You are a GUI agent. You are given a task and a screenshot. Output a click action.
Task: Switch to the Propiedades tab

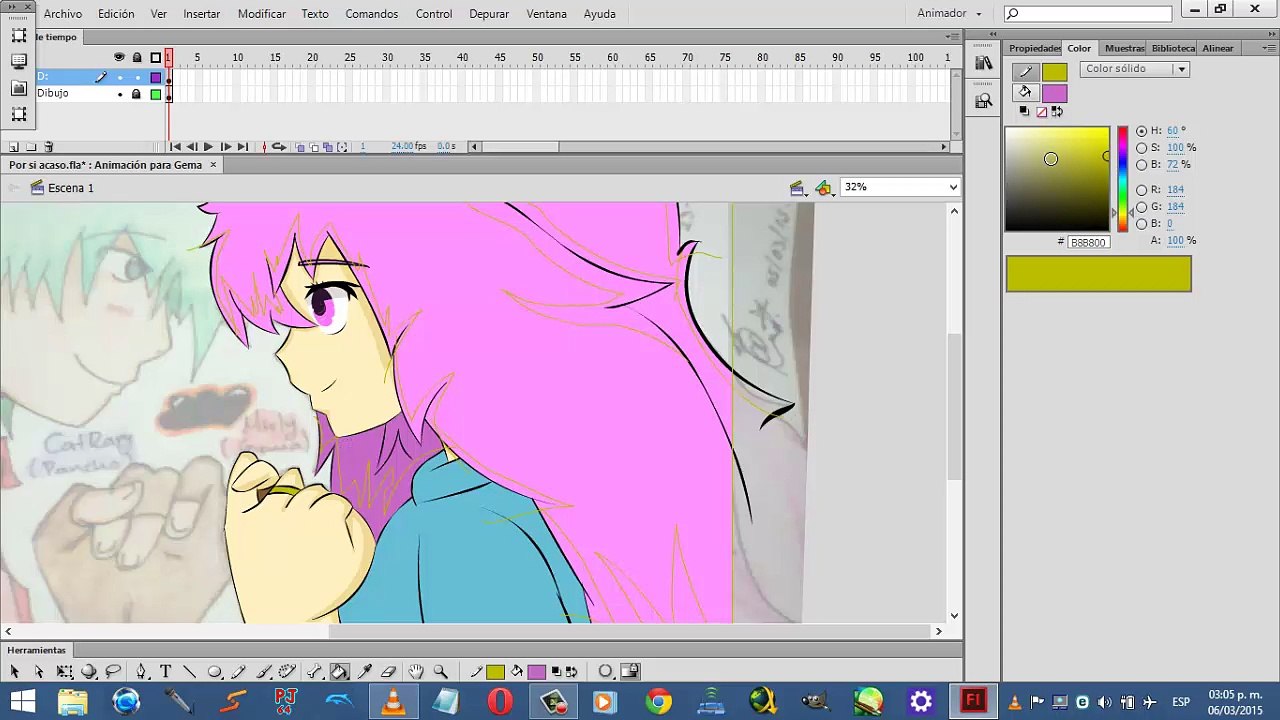point(1035,48)
